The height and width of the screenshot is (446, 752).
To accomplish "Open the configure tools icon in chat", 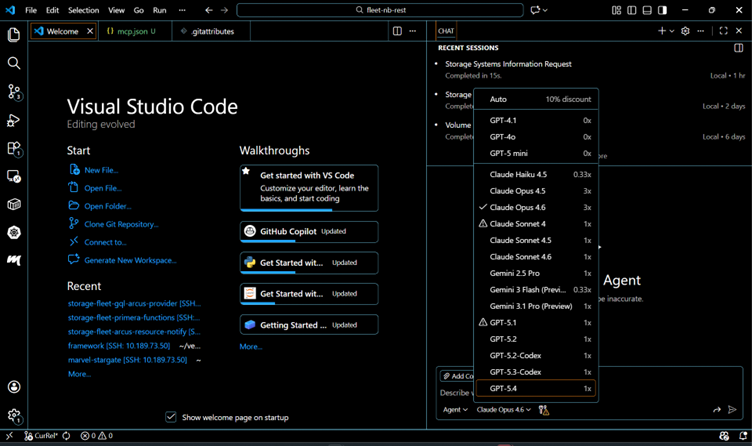I will 544,410.
